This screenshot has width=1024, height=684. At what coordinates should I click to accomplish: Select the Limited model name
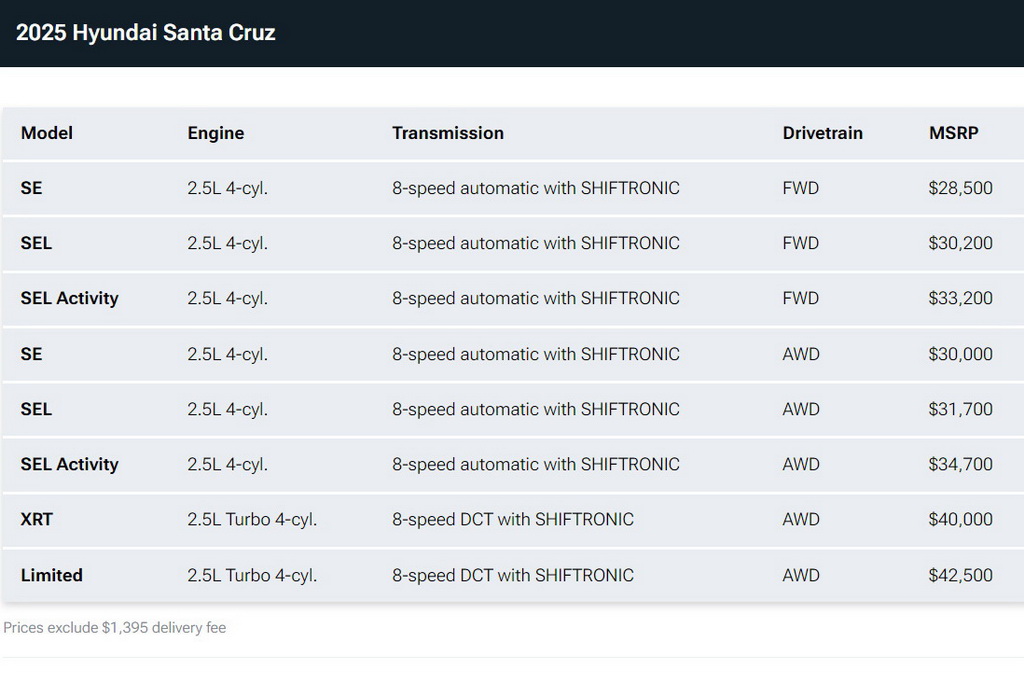(52, 575)
